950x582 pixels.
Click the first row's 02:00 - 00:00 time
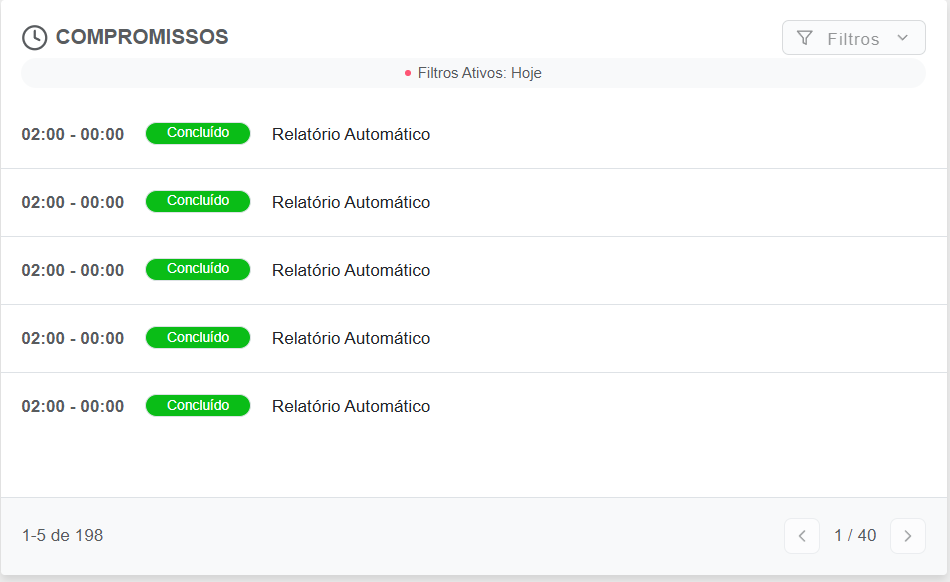tap(73, 134)
